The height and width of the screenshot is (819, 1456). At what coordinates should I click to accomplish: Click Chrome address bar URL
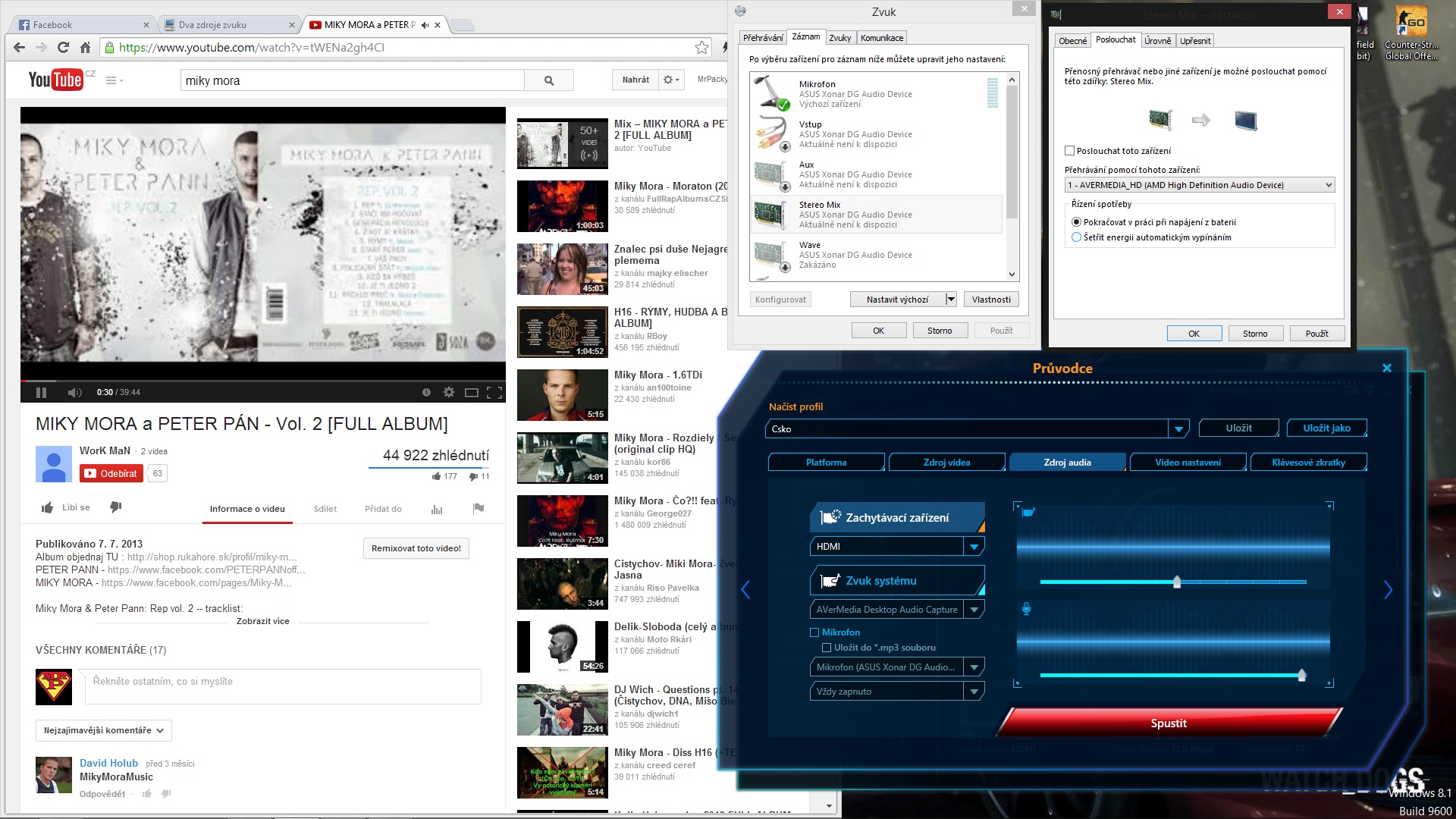coord(251,48)
